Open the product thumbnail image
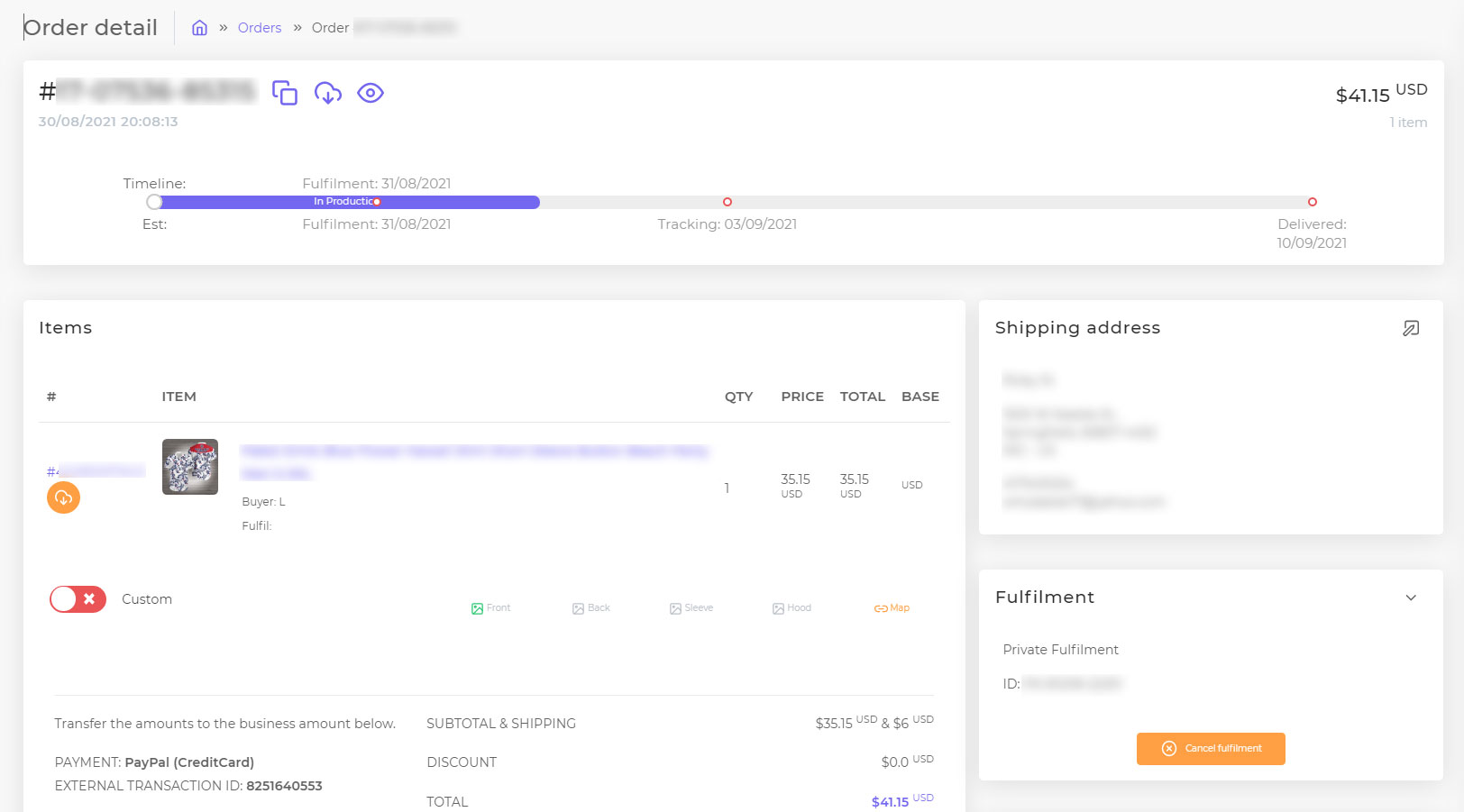The image size is (1464, 812). [x=190, y=467]
